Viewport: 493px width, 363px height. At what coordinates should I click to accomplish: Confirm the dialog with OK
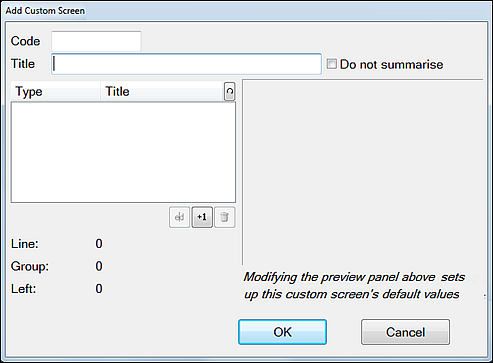[x=282, y=332]
